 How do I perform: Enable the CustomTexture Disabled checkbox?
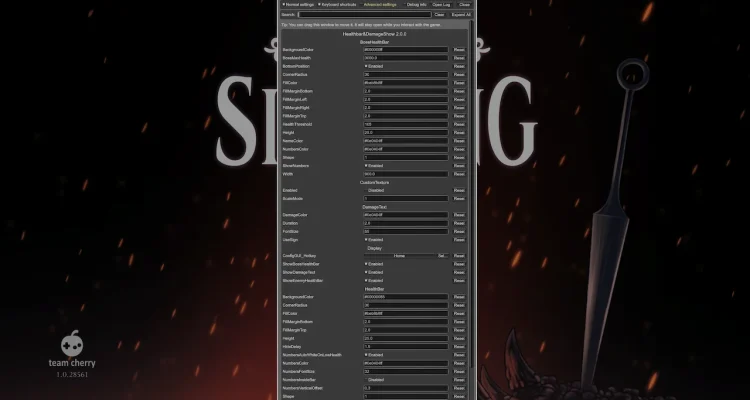pyautogui.click(x=374, y=190)
